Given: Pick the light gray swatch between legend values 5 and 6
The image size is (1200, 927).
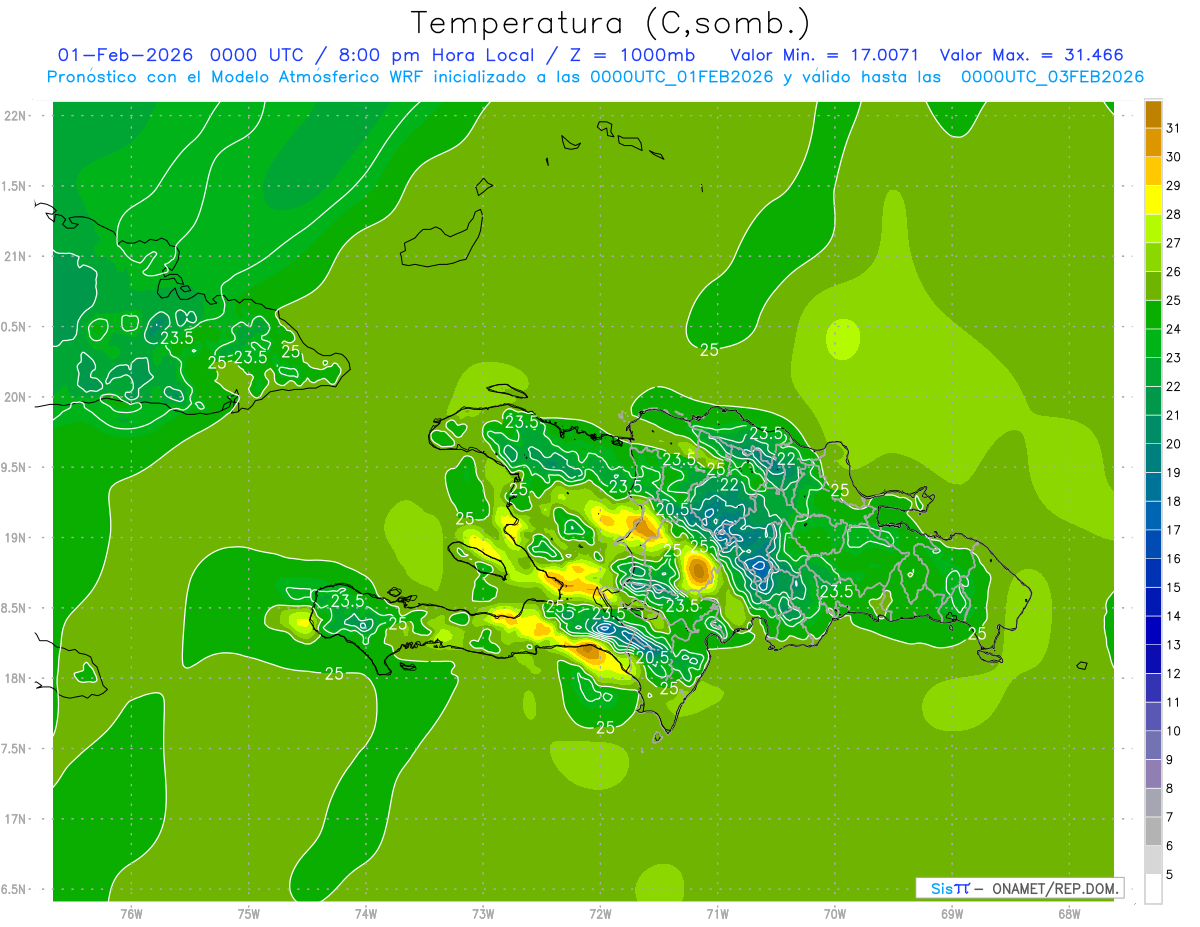Looking at the screenshot, I should pos(1153,860).
